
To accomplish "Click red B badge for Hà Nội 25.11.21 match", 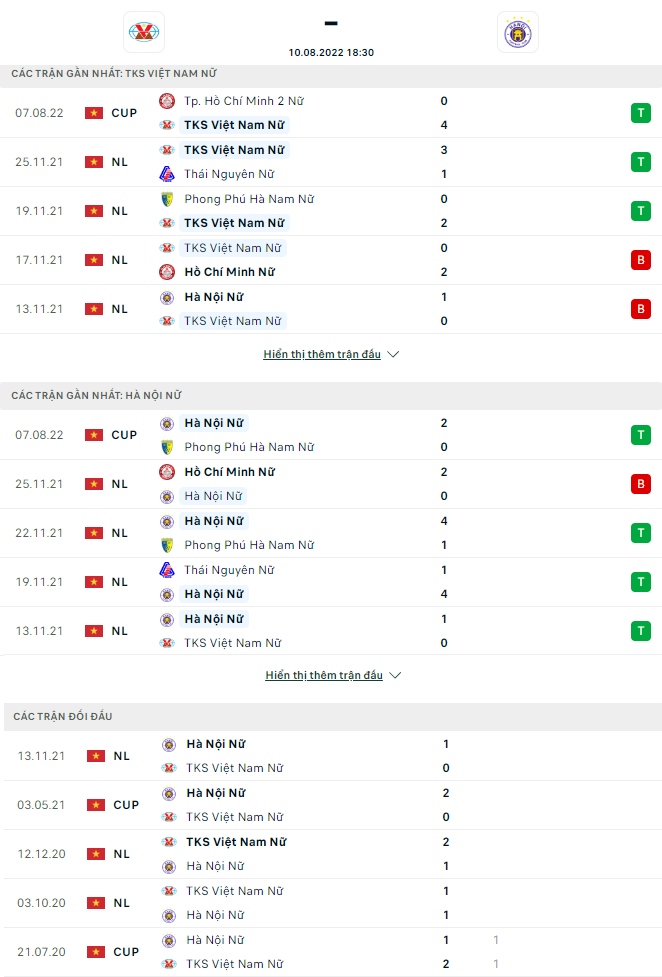I will click(640, 484).
